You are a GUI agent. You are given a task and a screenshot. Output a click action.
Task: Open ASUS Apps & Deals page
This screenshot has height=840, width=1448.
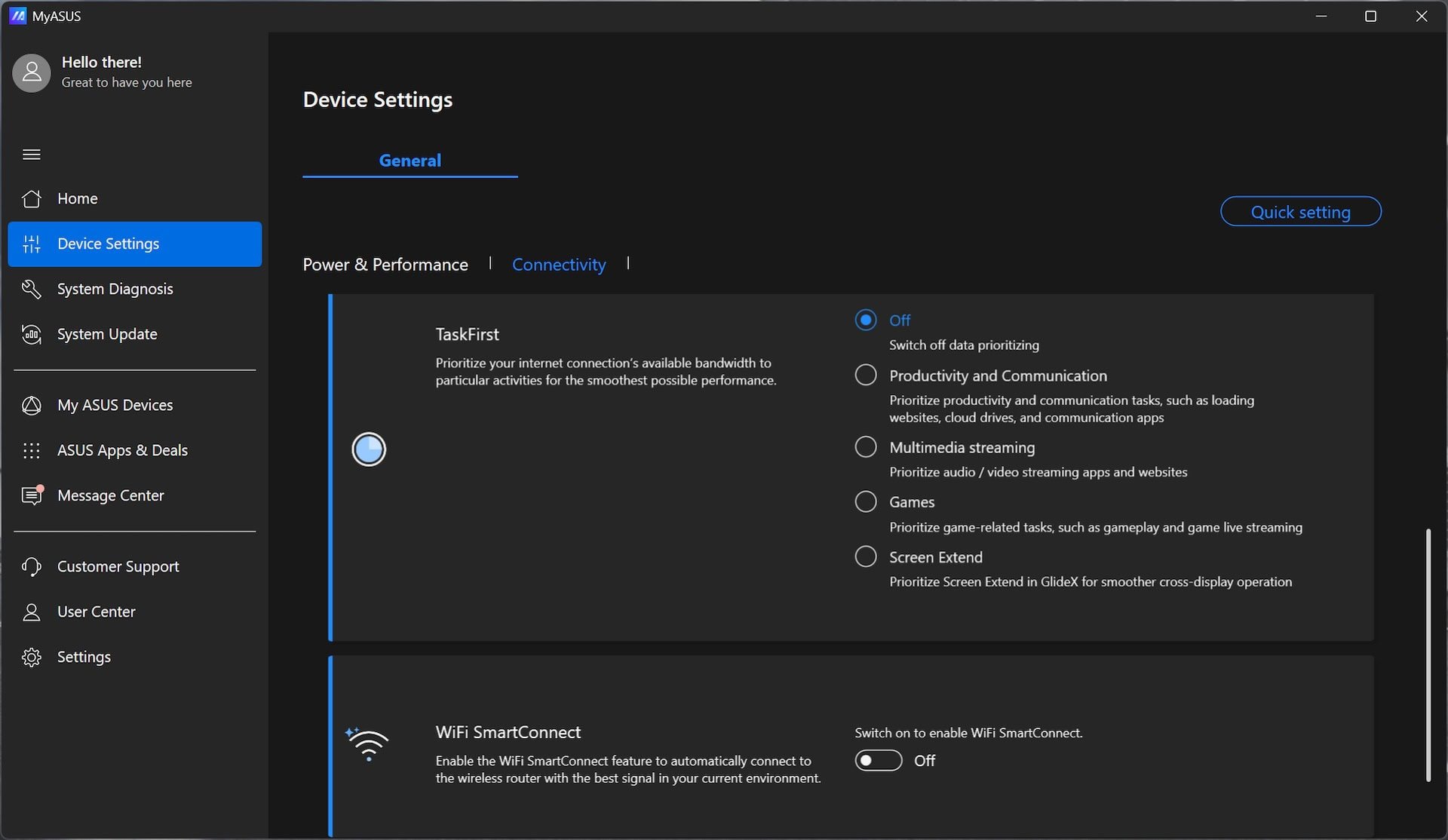coord(135,450)
